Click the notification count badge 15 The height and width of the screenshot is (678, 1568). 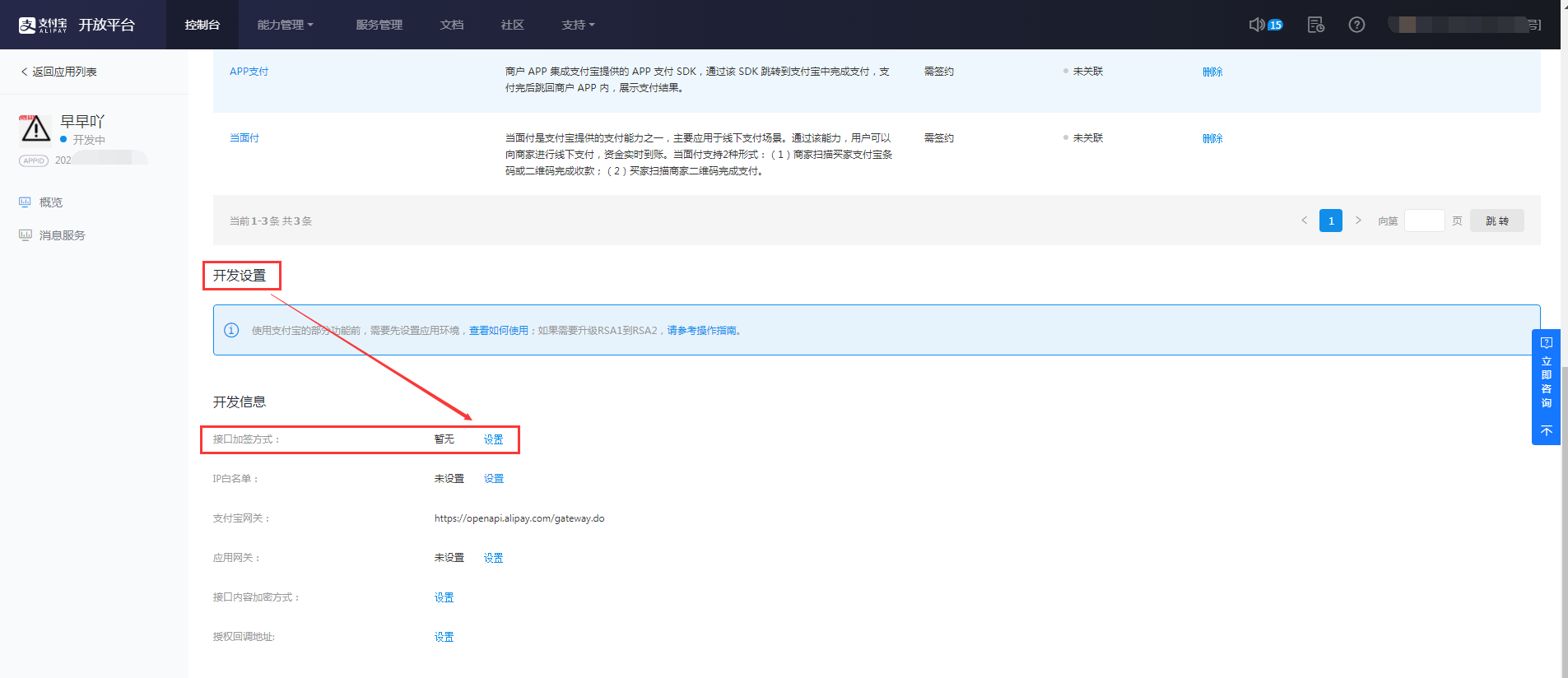click(1275, 25)
